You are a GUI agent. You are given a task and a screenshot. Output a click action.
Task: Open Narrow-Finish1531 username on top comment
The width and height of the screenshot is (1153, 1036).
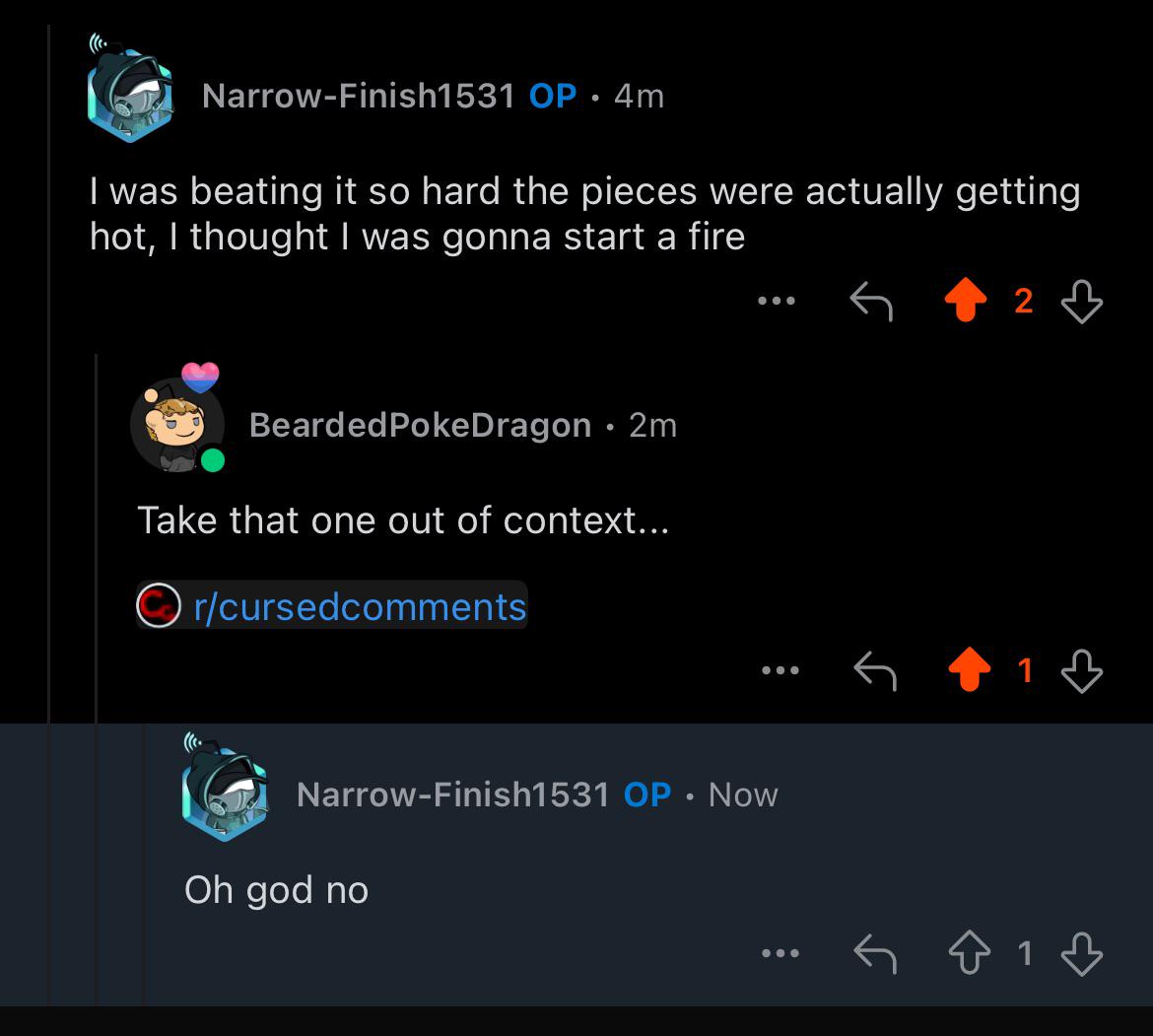tap(359, 96)
